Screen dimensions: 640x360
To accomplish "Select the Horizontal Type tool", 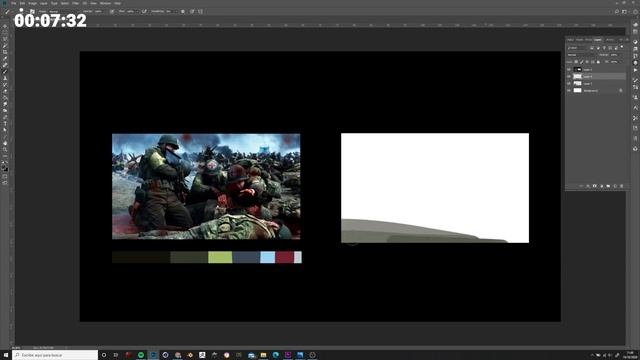I will (x=5, y=124).
